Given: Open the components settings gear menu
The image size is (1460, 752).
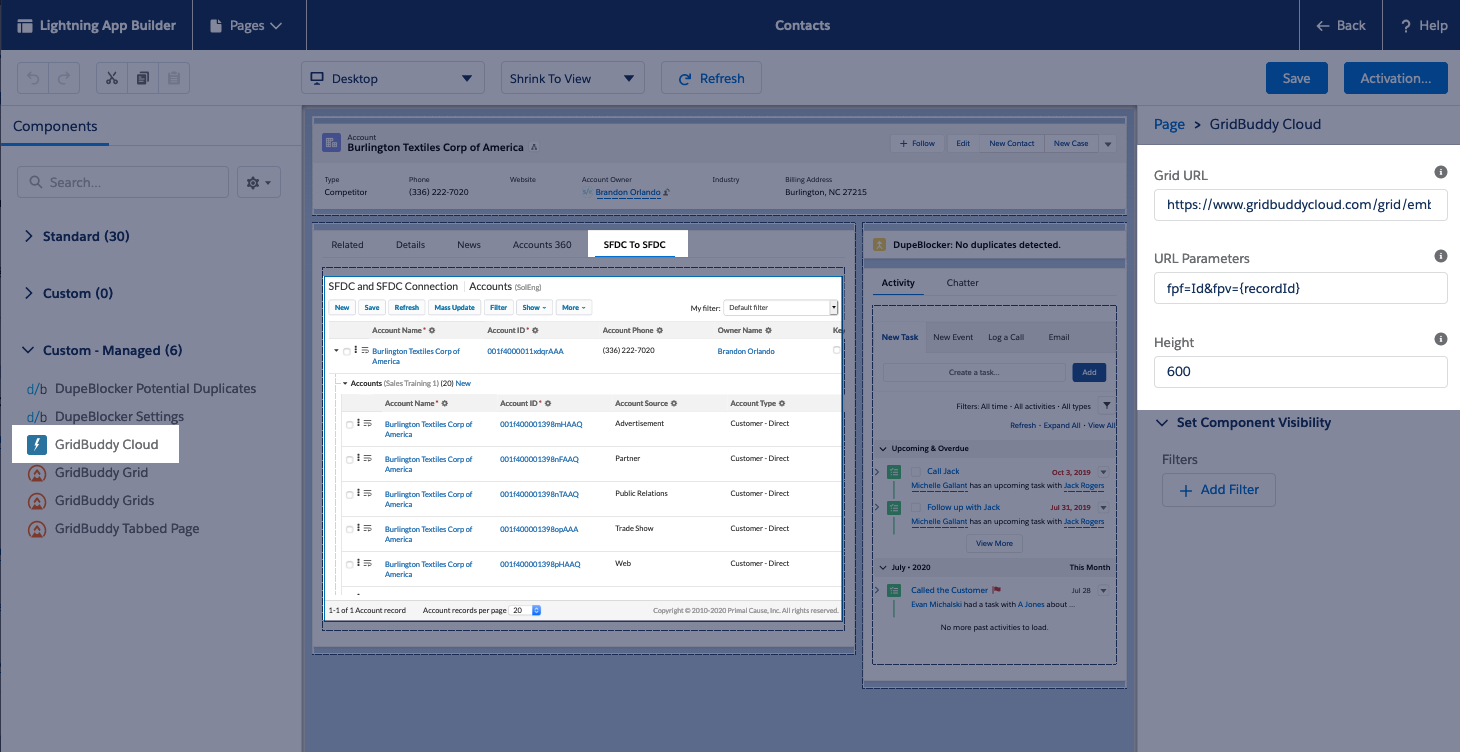Looking at the screenshot, I should click(x=259, y=183).
